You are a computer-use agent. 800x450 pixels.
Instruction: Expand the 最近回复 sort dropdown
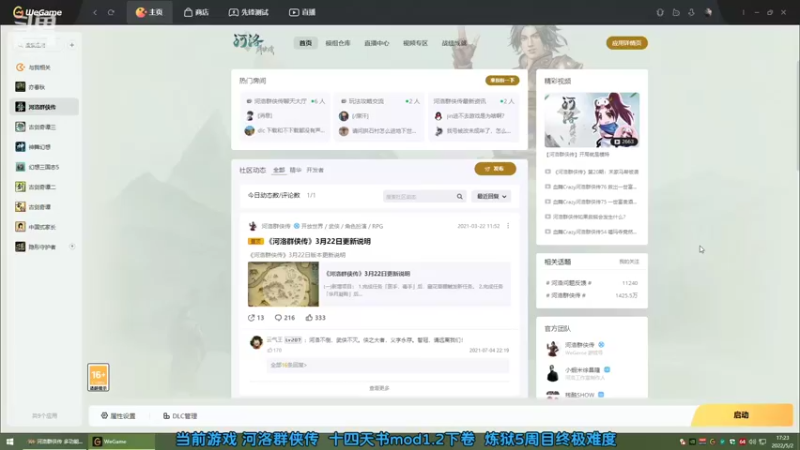coord(491,196)
